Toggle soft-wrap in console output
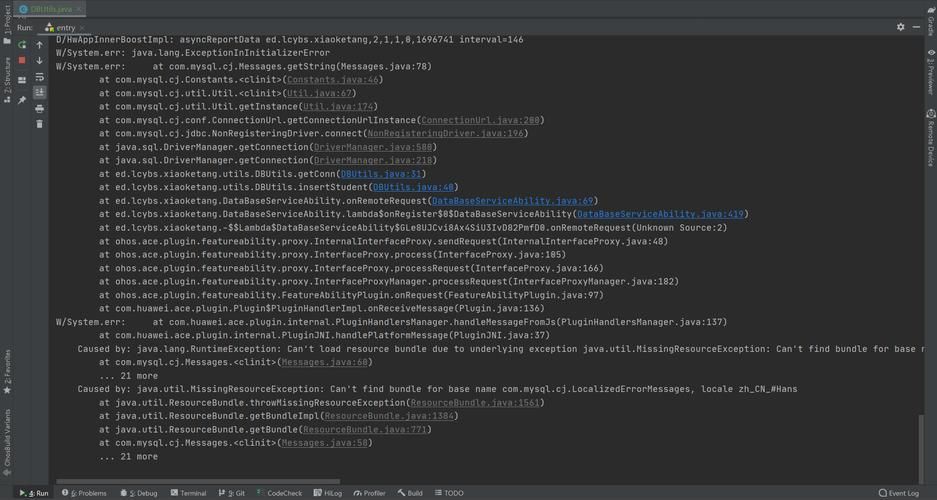This screenshot has width=937, height=500. [39, 76]
